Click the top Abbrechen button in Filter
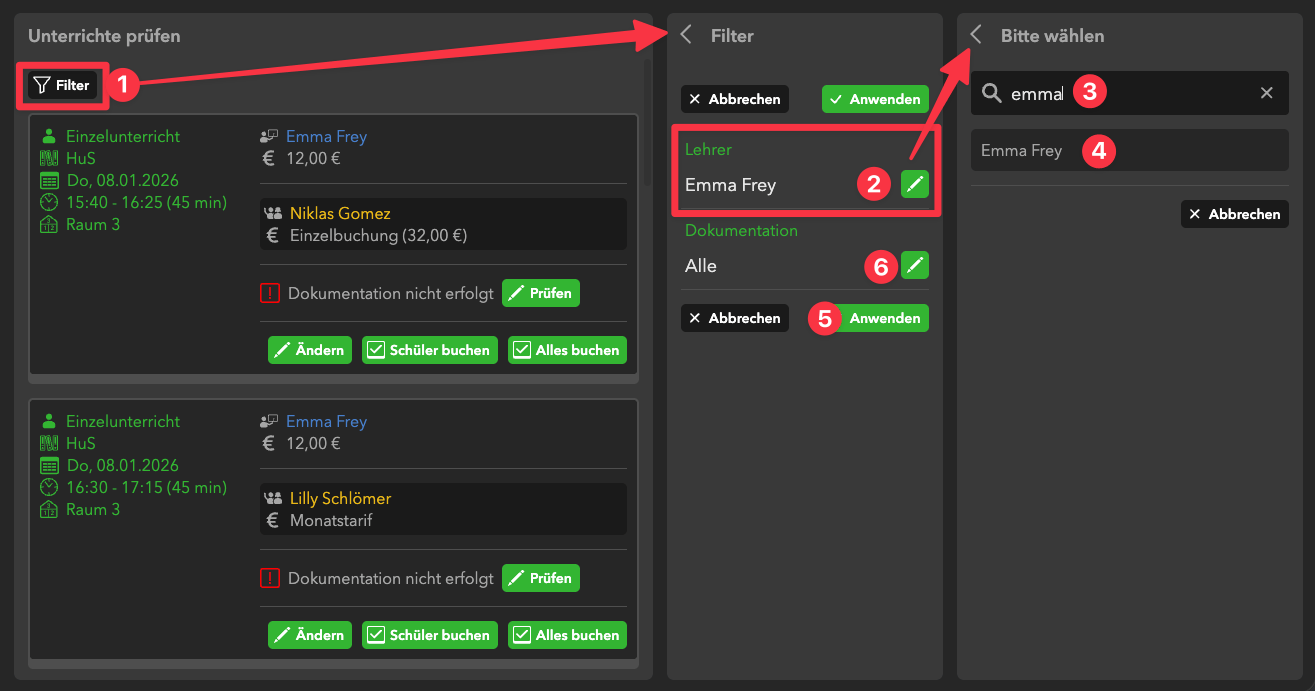The image size is (1315, 691). (735, 99)
